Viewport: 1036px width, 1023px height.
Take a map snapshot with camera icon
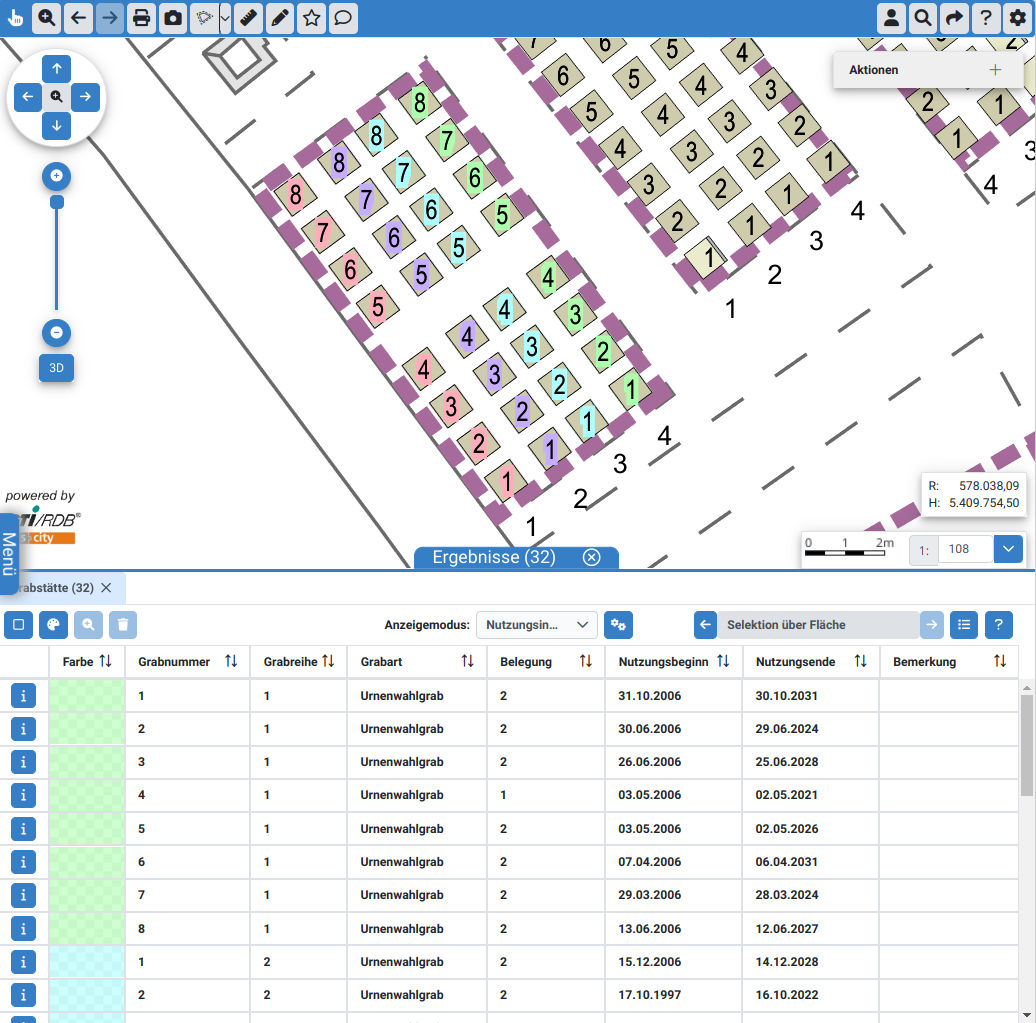tap(173, 18)
